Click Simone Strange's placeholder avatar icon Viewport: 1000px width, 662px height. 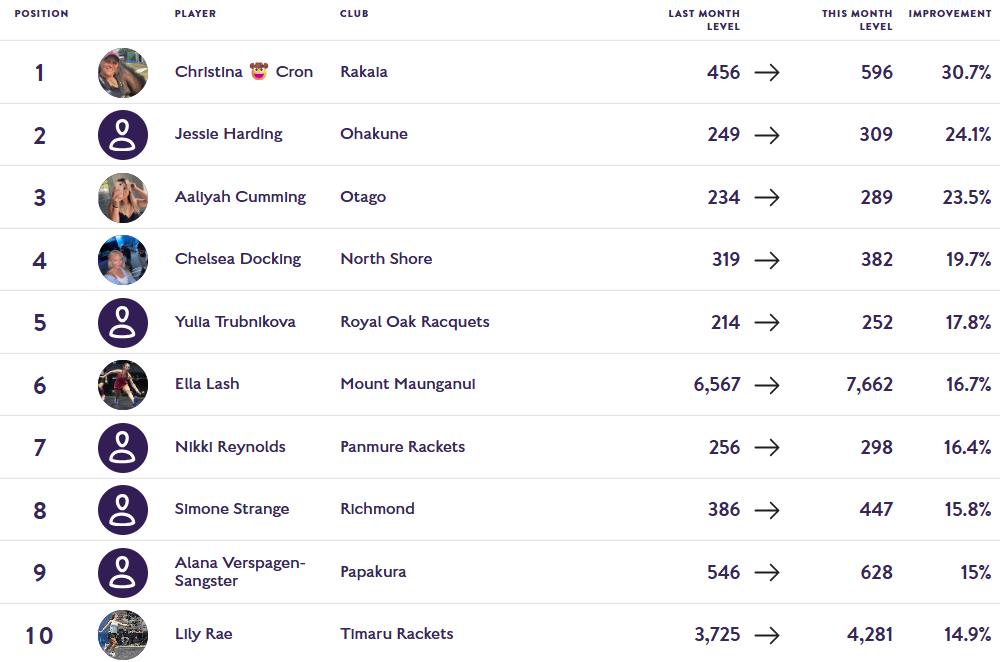point(123,510)
